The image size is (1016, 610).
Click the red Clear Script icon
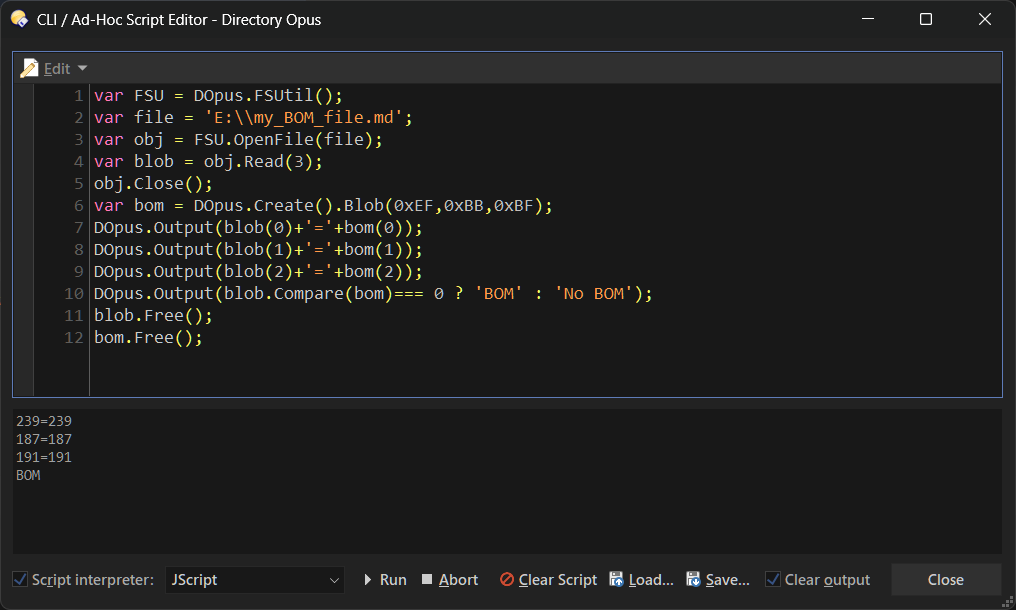[507, 580]
